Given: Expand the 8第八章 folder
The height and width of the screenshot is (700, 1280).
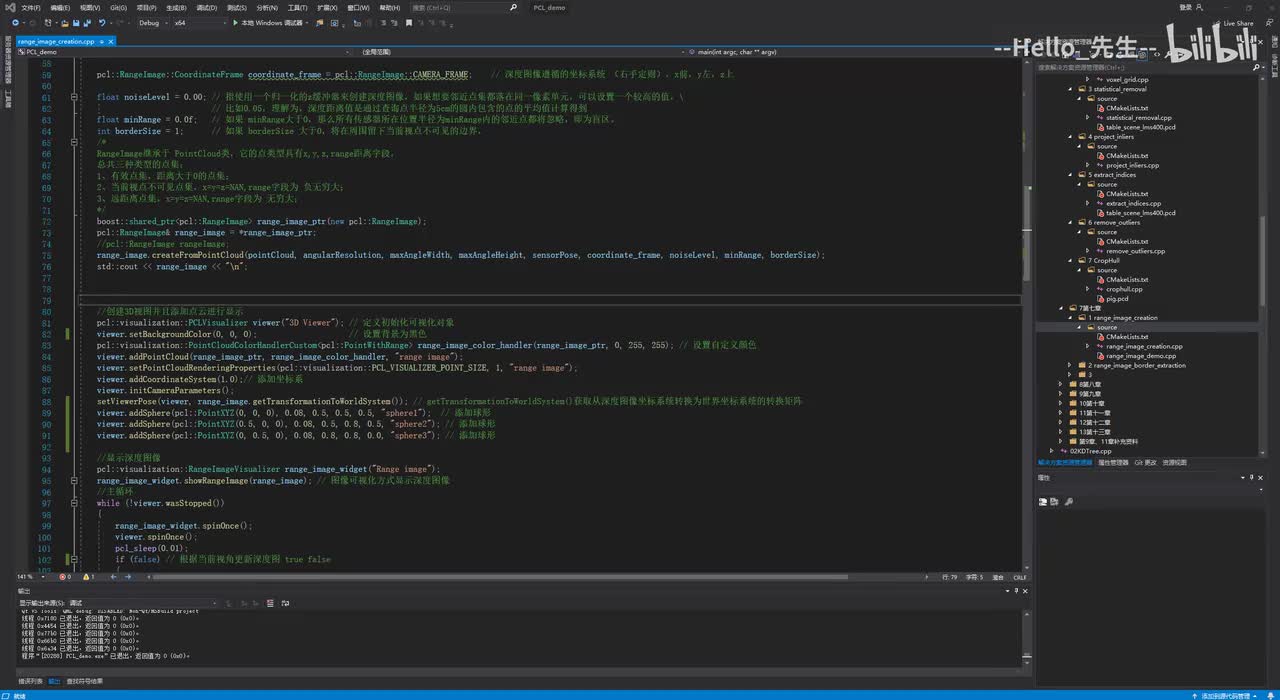Looking at the screenshot, I should (x=1060, y=384).
